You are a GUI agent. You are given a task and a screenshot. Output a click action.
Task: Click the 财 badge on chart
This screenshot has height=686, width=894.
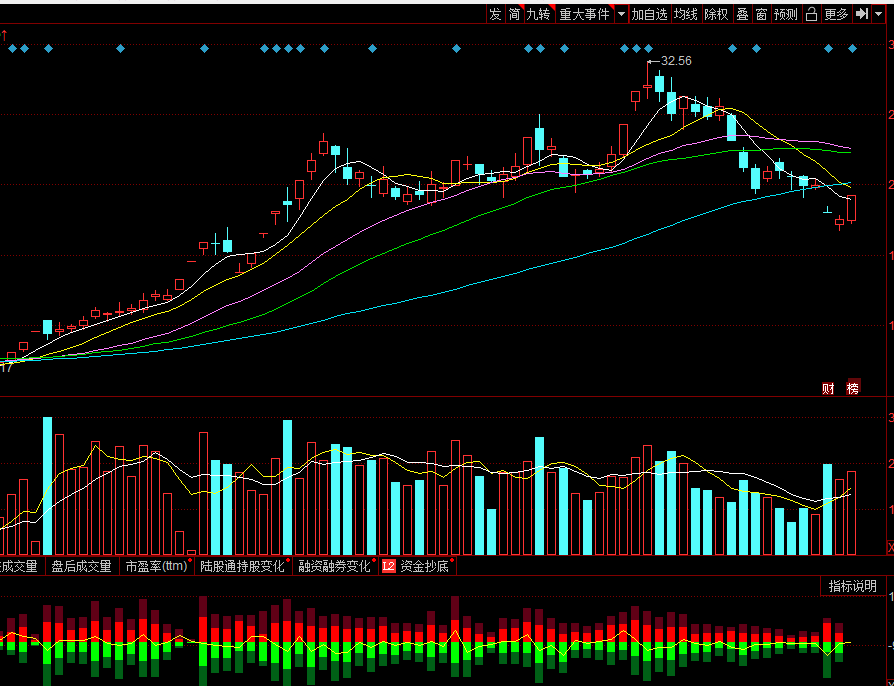[828, 388]
